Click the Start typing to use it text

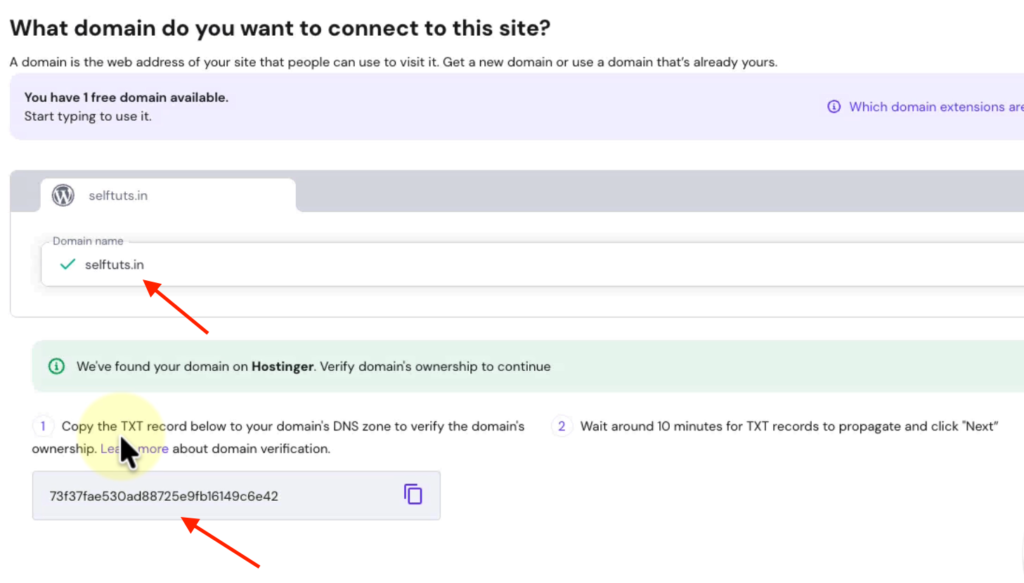[x=88, y=116]
